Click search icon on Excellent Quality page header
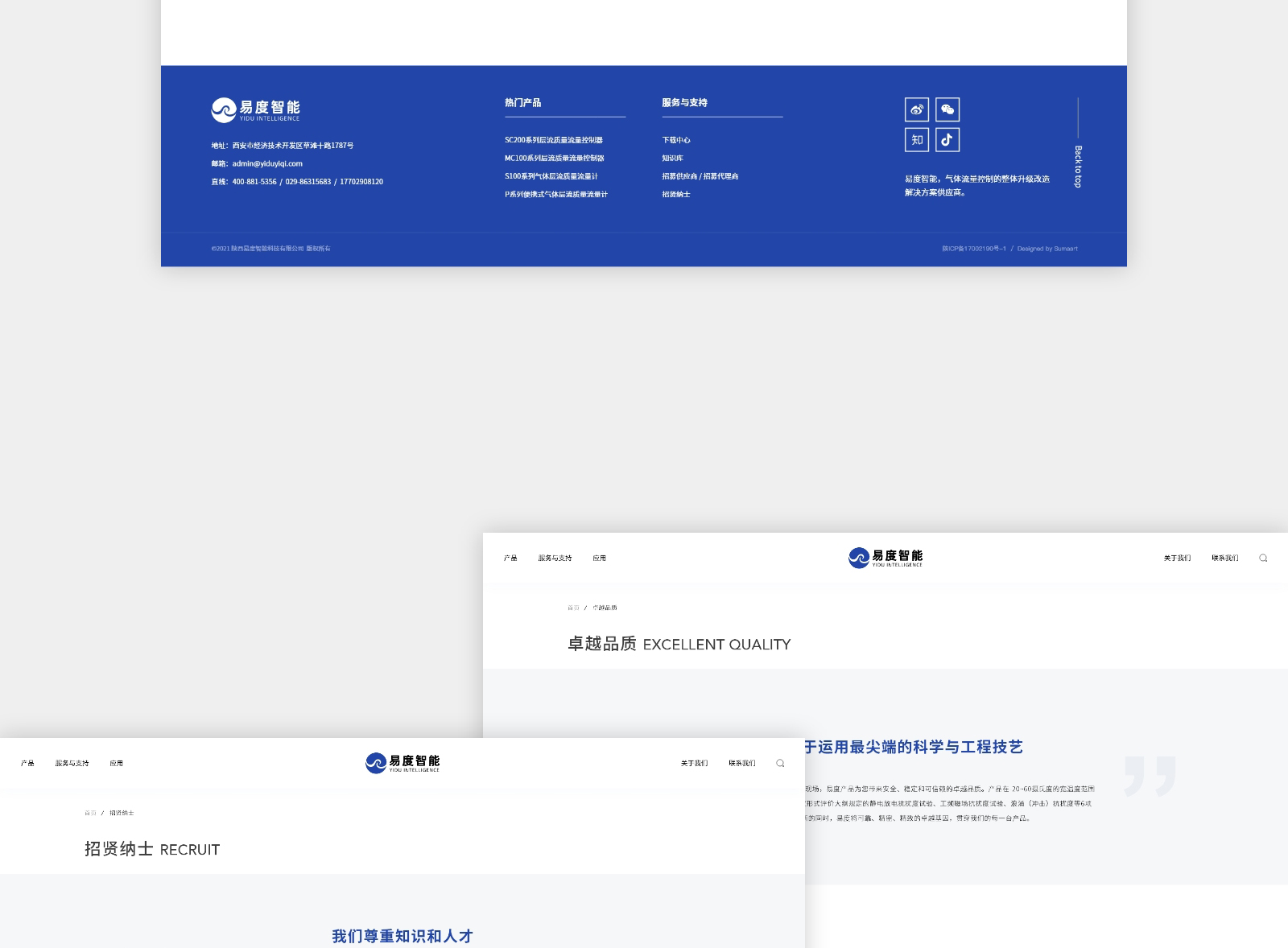 tap(1263, 558)
